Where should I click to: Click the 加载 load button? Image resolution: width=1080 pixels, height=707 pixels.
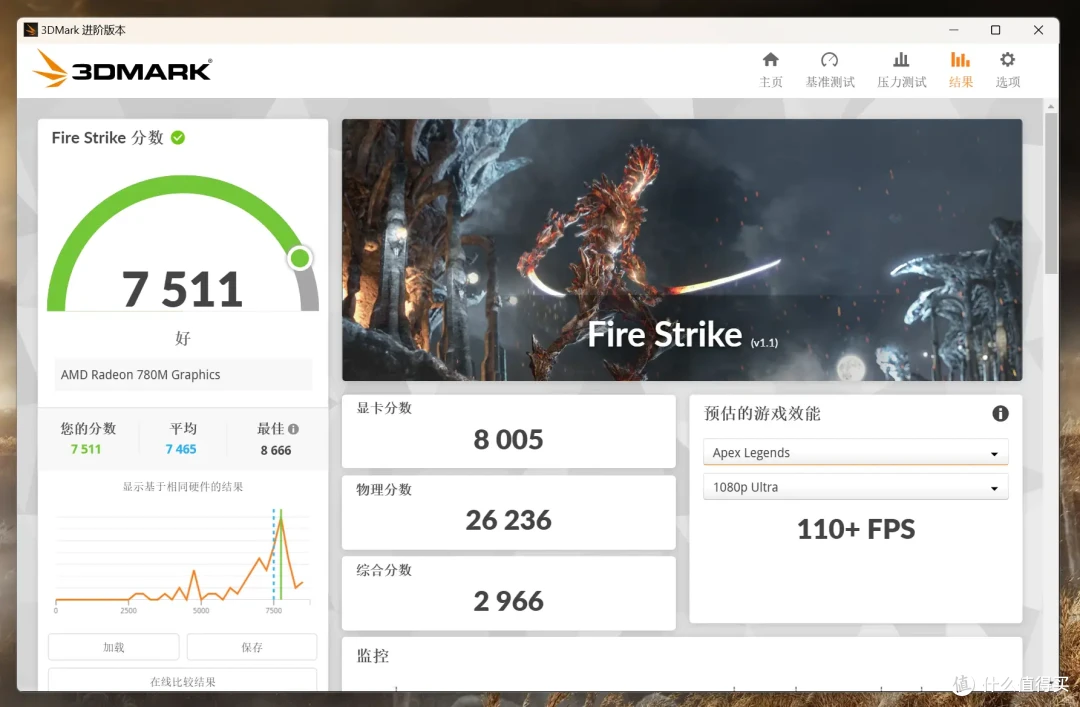[x=114, y=647]
